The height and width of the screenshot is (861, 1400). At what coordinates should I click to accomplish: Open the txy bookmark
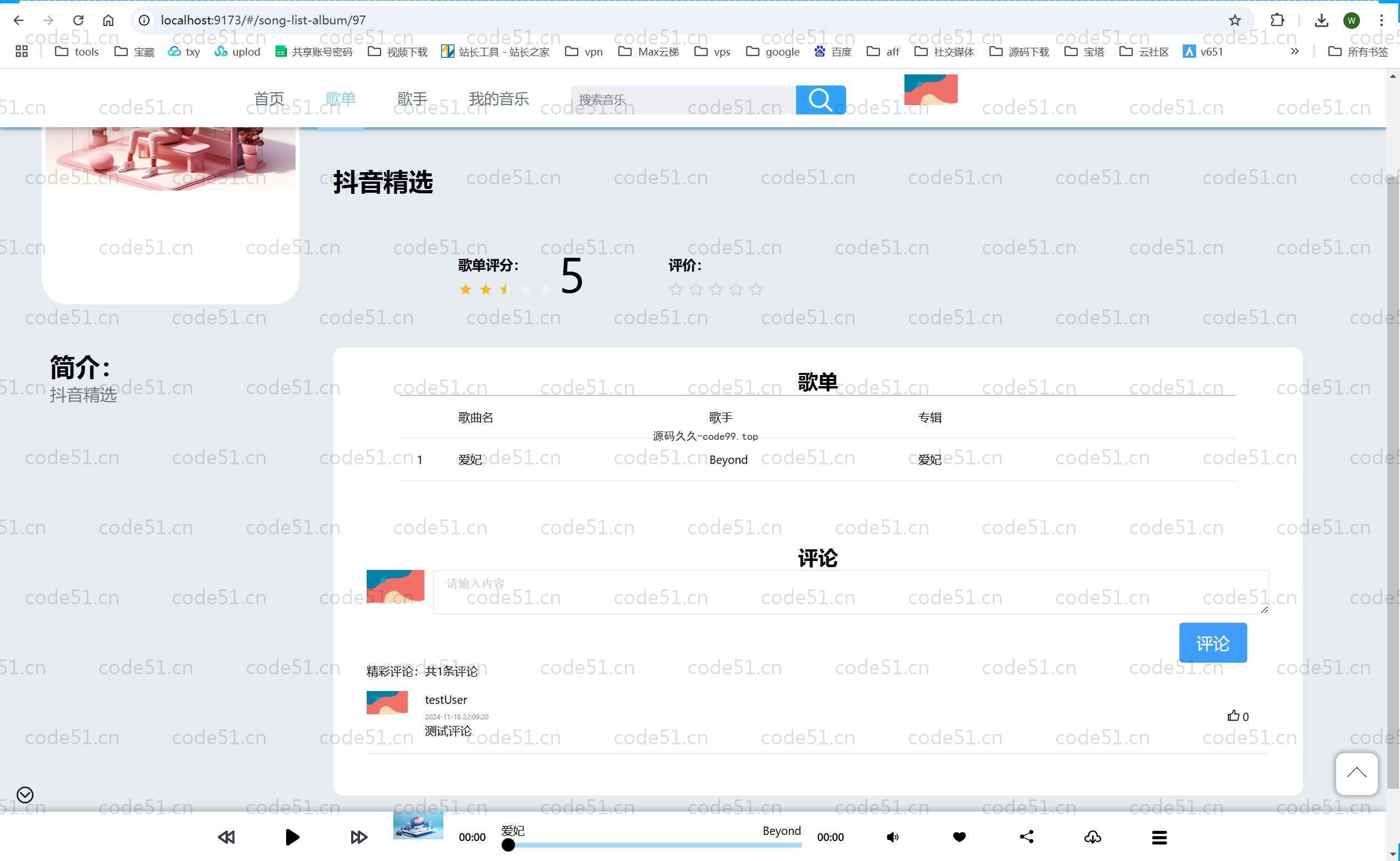184,51
